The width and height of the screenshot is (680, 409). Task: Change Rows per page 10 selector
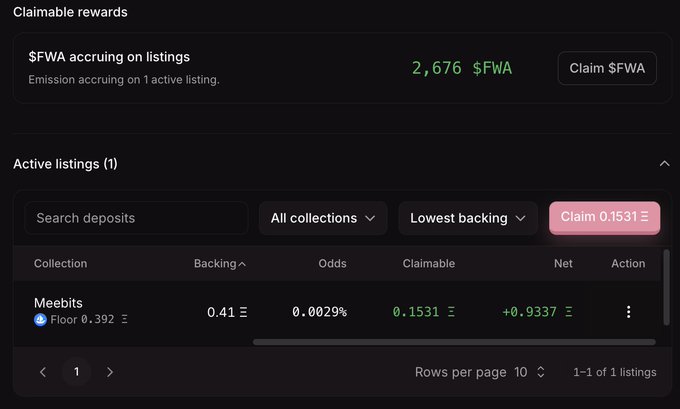coord(529,372)
